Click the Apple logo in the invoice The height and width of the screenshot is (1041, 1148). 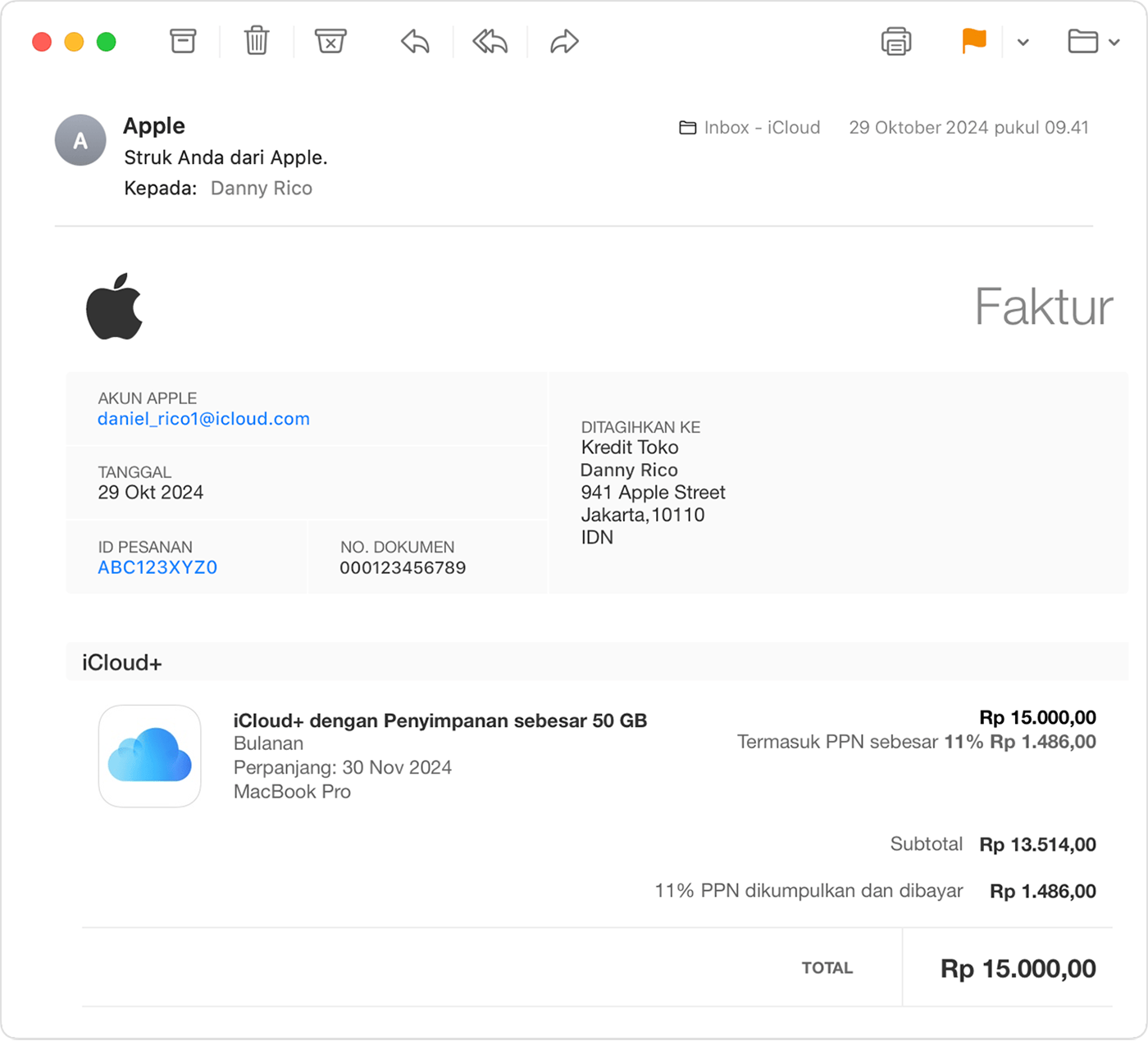coord(115,306)
